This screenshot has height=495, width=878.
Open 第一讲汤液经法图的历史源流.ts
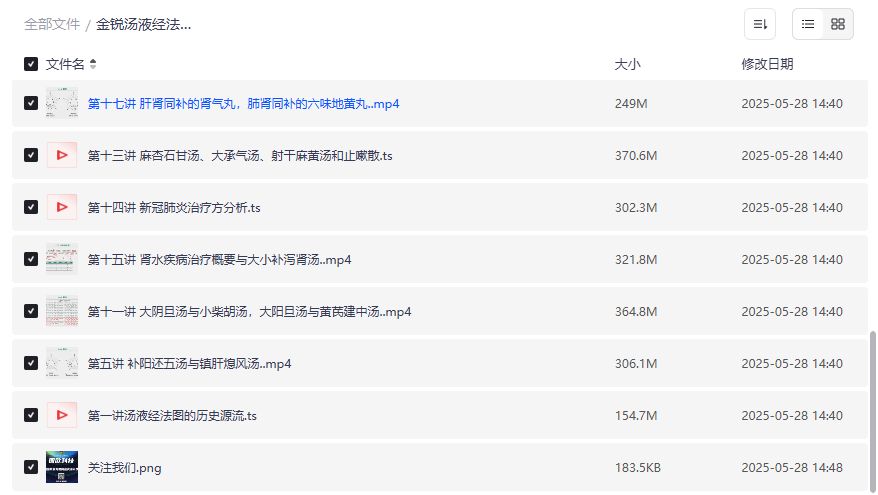click(x=172, y=416)
